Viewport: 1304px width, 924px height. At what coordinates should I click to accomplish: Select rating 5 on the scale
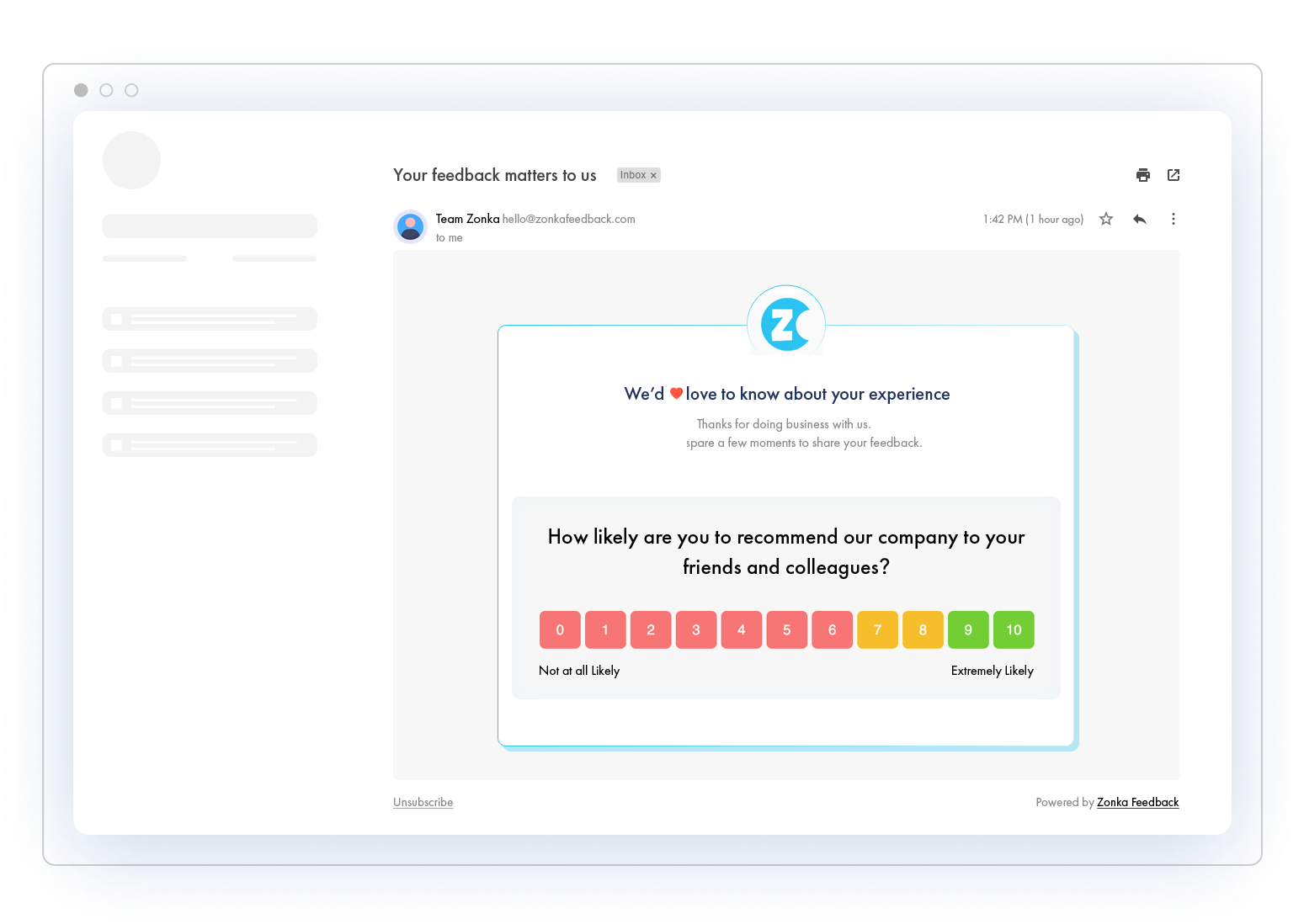787,629
